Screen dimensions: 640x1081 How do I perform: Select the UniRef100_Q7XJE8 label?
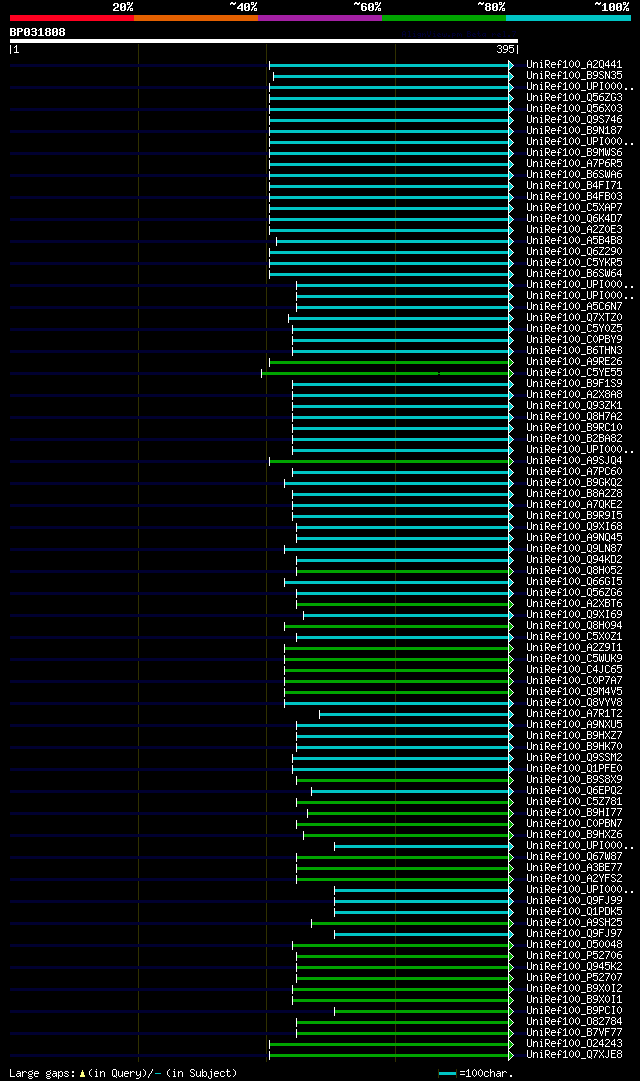click(x=574, y=1055)
